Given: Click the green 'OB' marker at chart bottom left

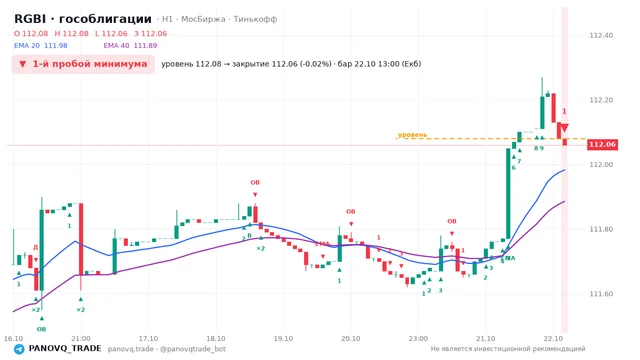Looking at the screenshot, I should pyautogui.click(x=42, y=329).
